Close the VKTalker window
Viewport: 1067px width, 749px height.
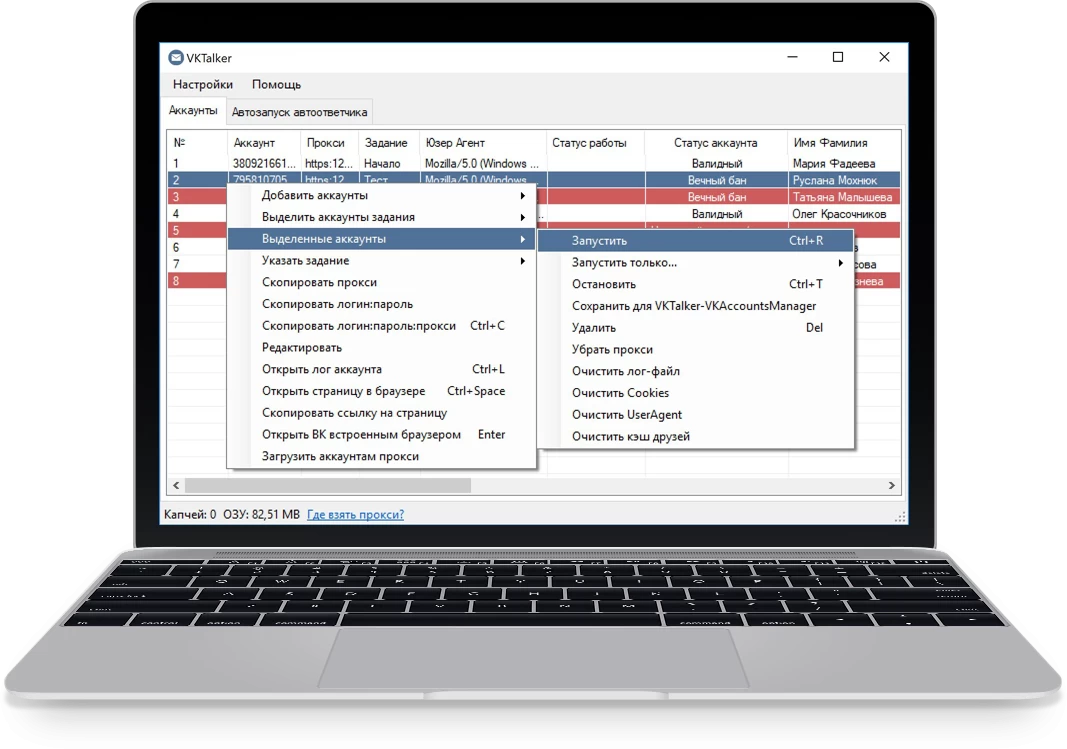point(884,57)
